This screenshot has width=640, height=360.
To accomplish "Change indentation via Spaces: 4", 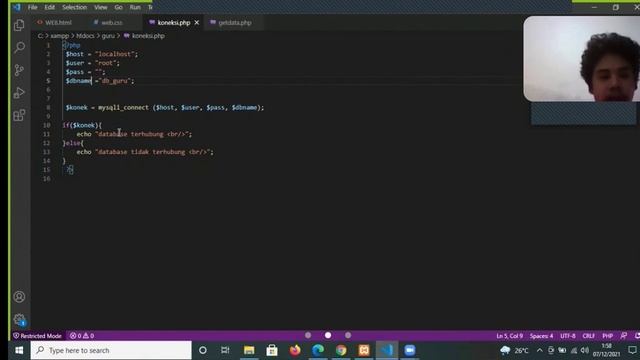I will 541,336.
